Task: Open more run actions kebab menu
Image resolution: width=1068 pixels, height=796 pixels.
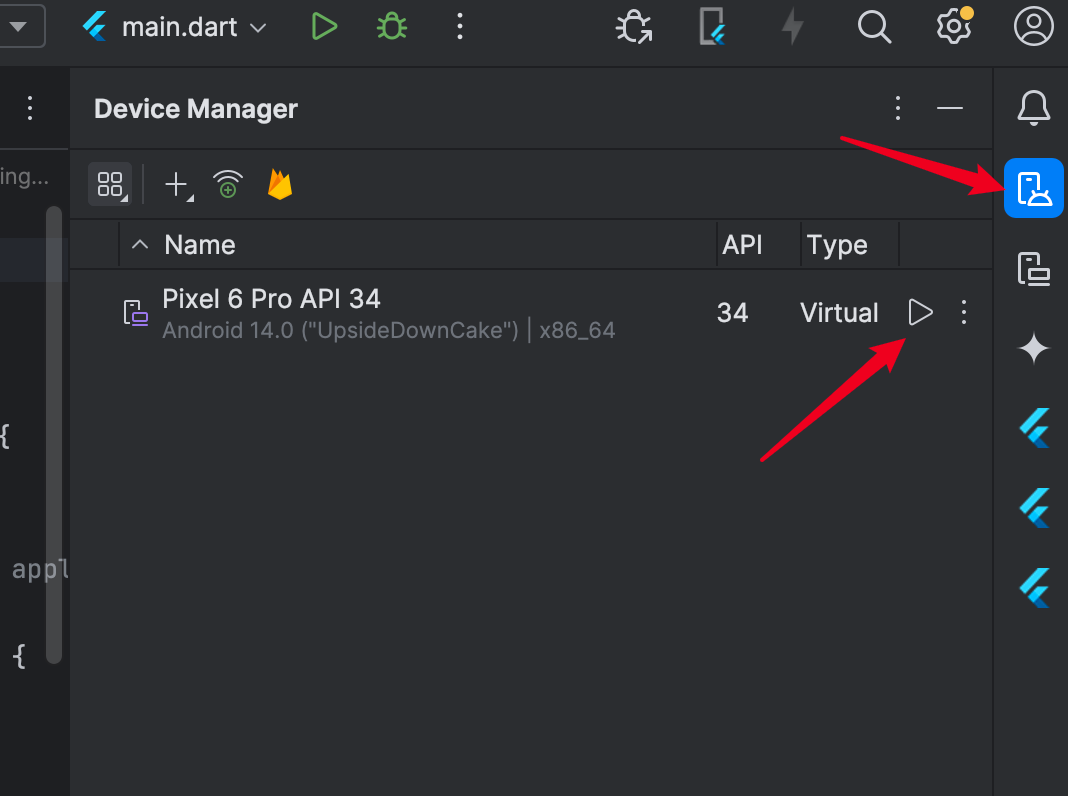Action: 460,27
